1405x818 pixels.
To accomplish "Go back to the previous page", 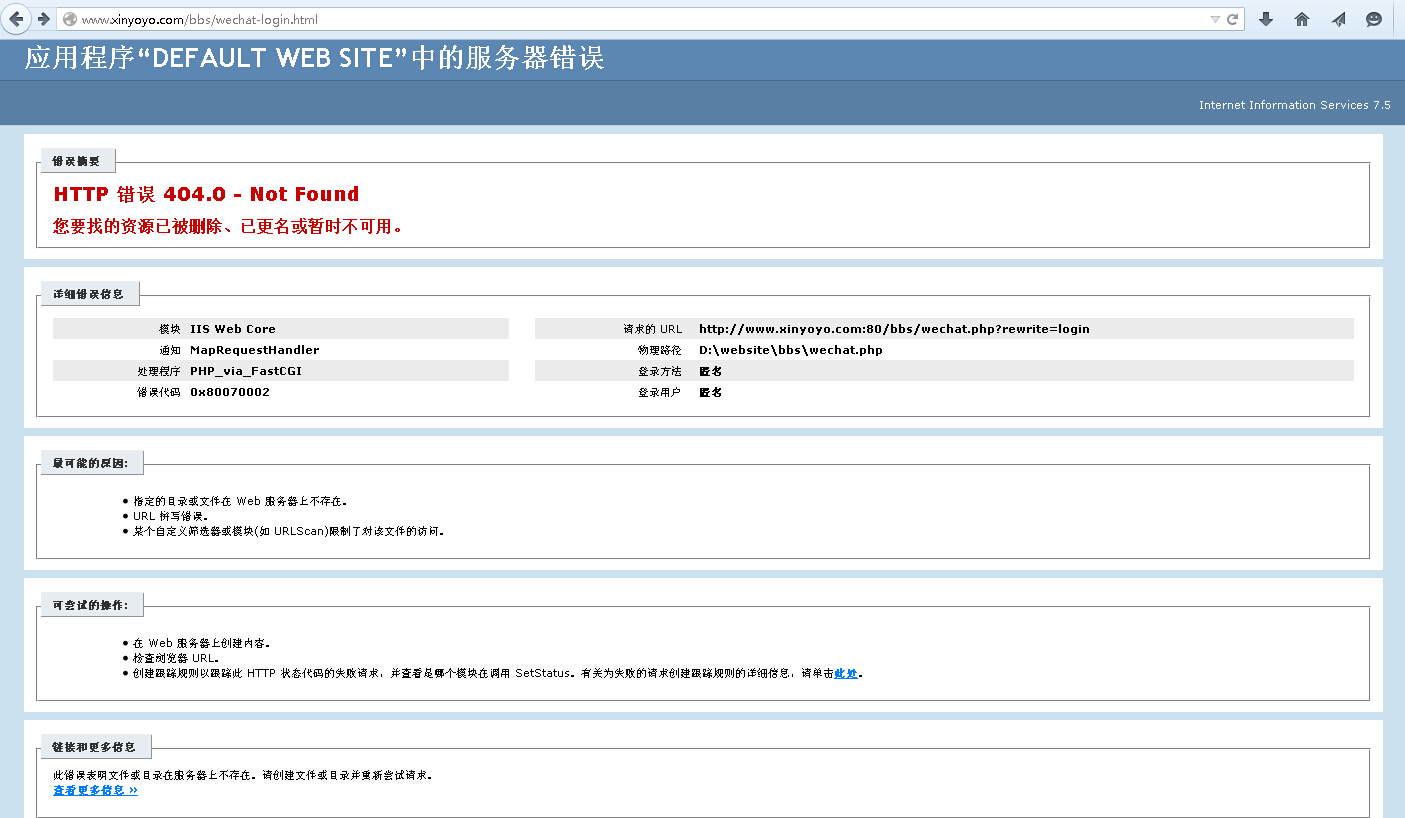I will pyautogui.click(x=16, y=19).
